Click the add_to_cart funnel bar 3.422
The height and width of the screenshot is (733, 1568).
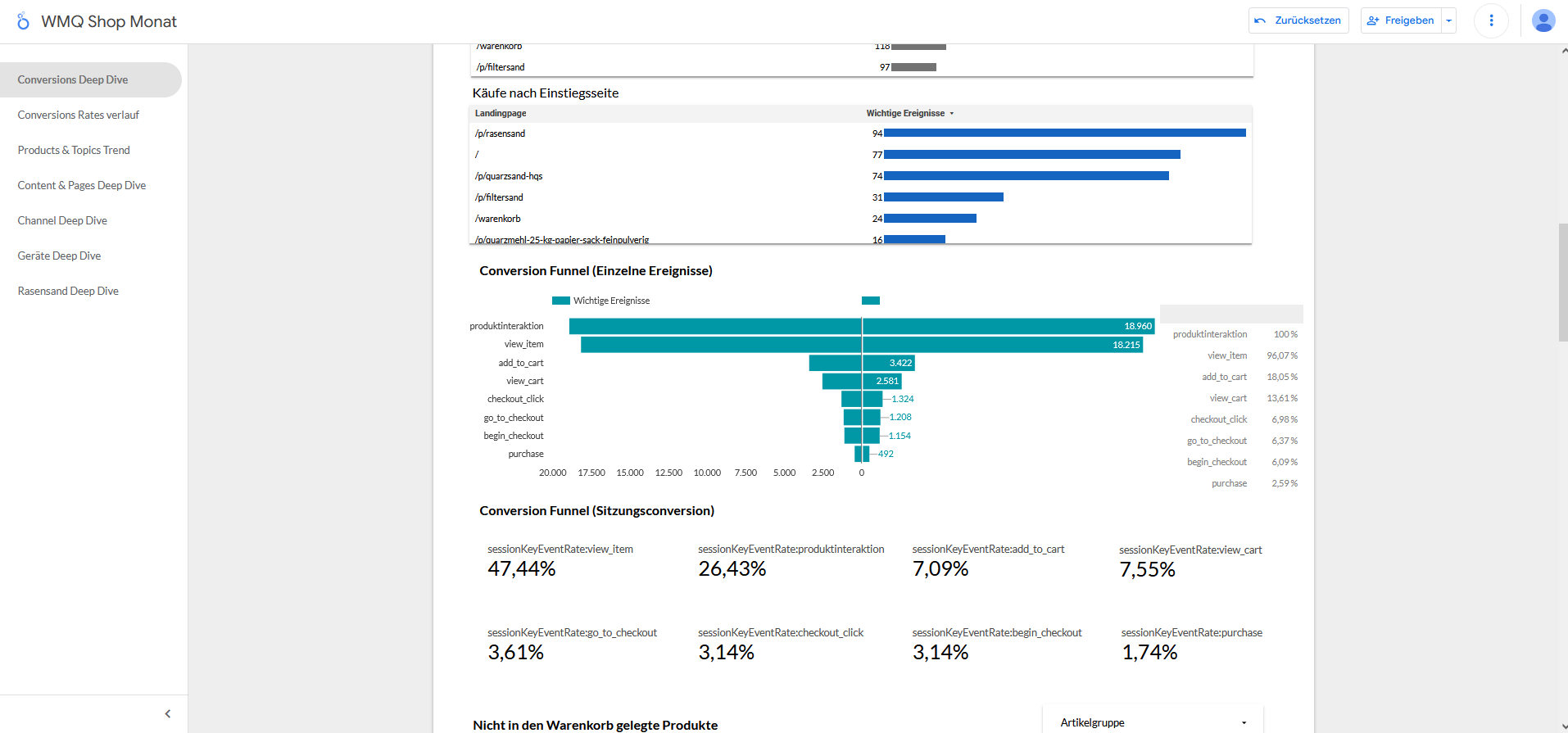coord(862,363)
